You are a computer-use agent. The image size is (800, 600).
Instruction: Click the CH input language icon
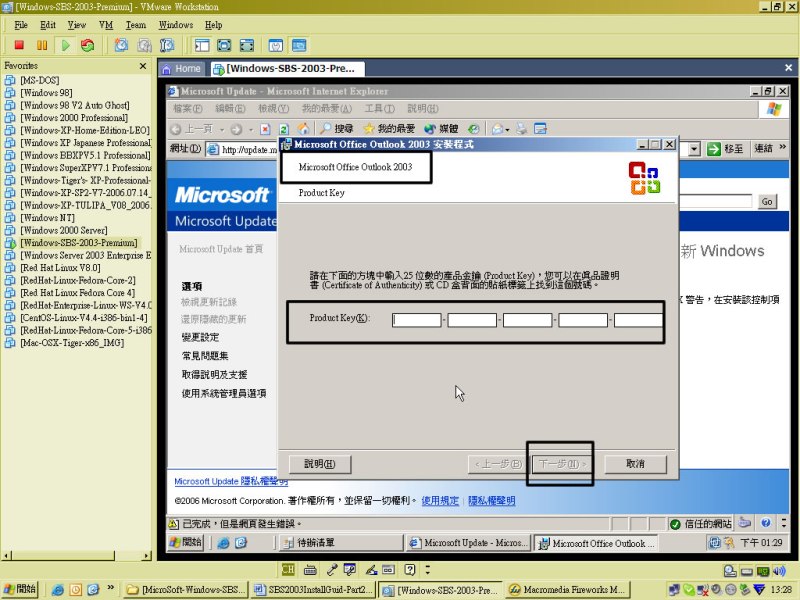288,569
